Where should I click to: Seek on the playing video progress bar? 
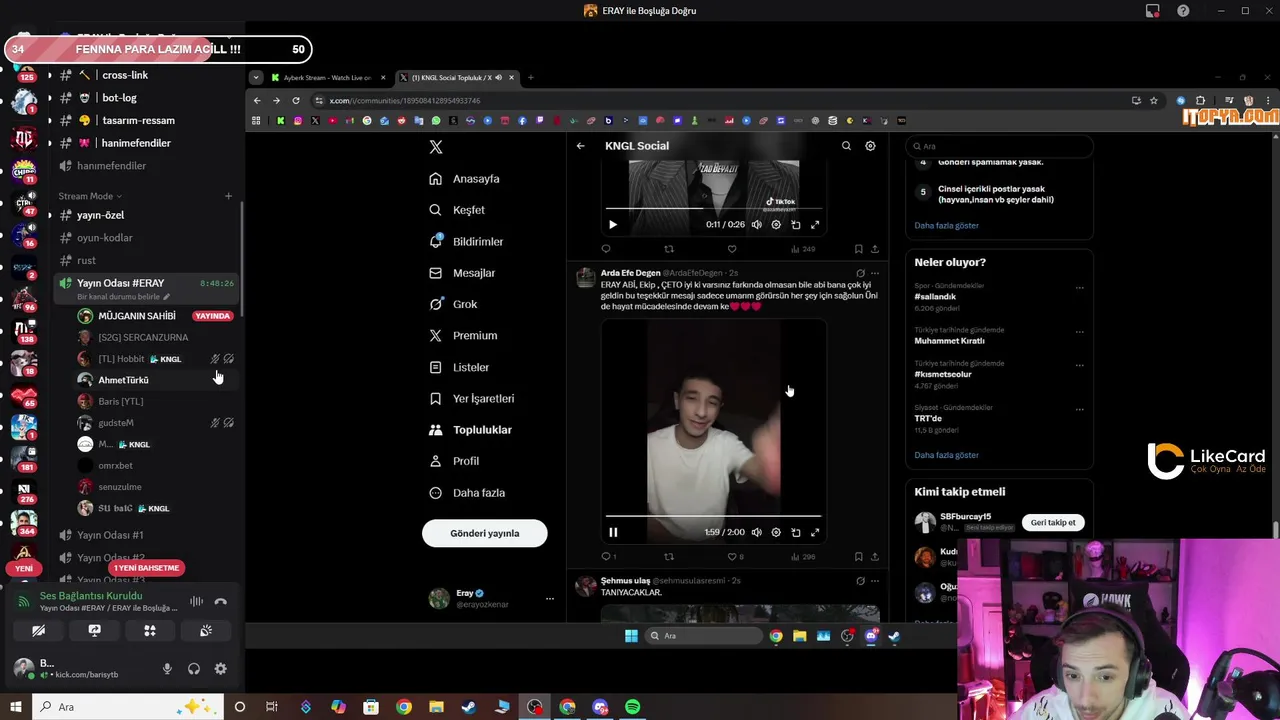[714, 516]
